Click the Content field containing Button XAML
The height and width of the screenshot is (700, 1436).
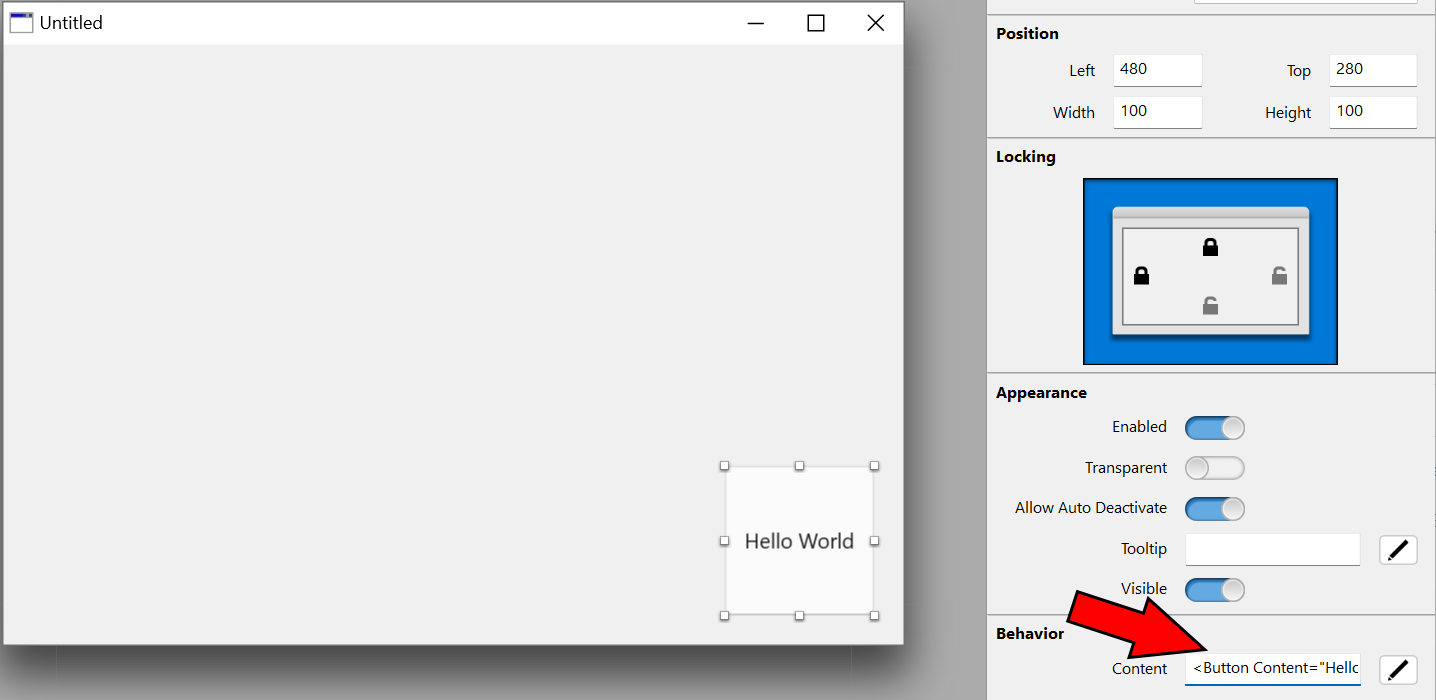[1272, 668]
